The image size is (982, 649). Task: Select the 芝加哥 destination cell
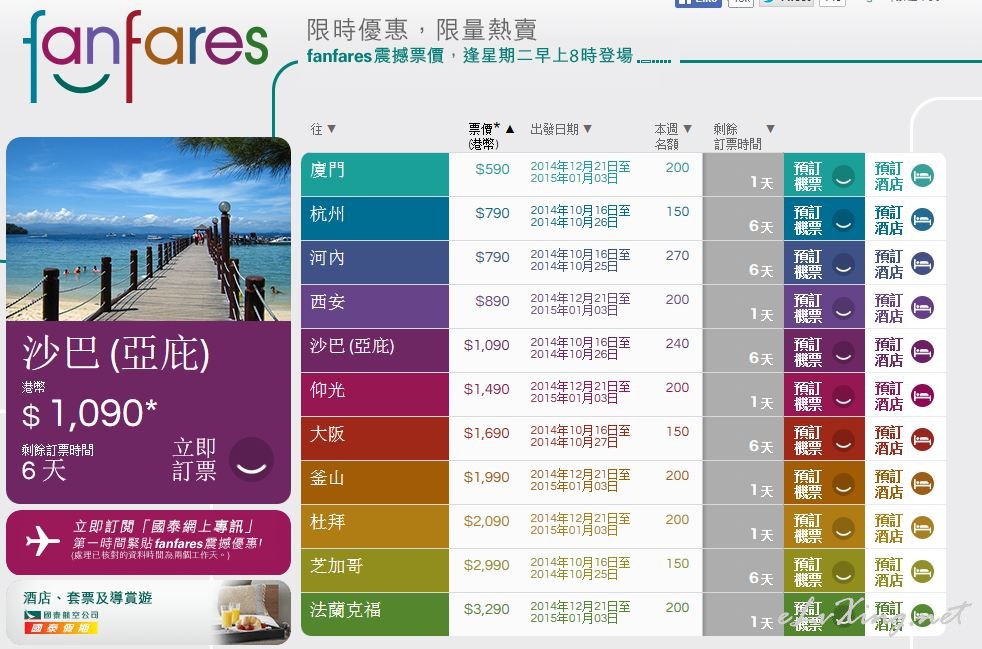click(x=375, y=571)
